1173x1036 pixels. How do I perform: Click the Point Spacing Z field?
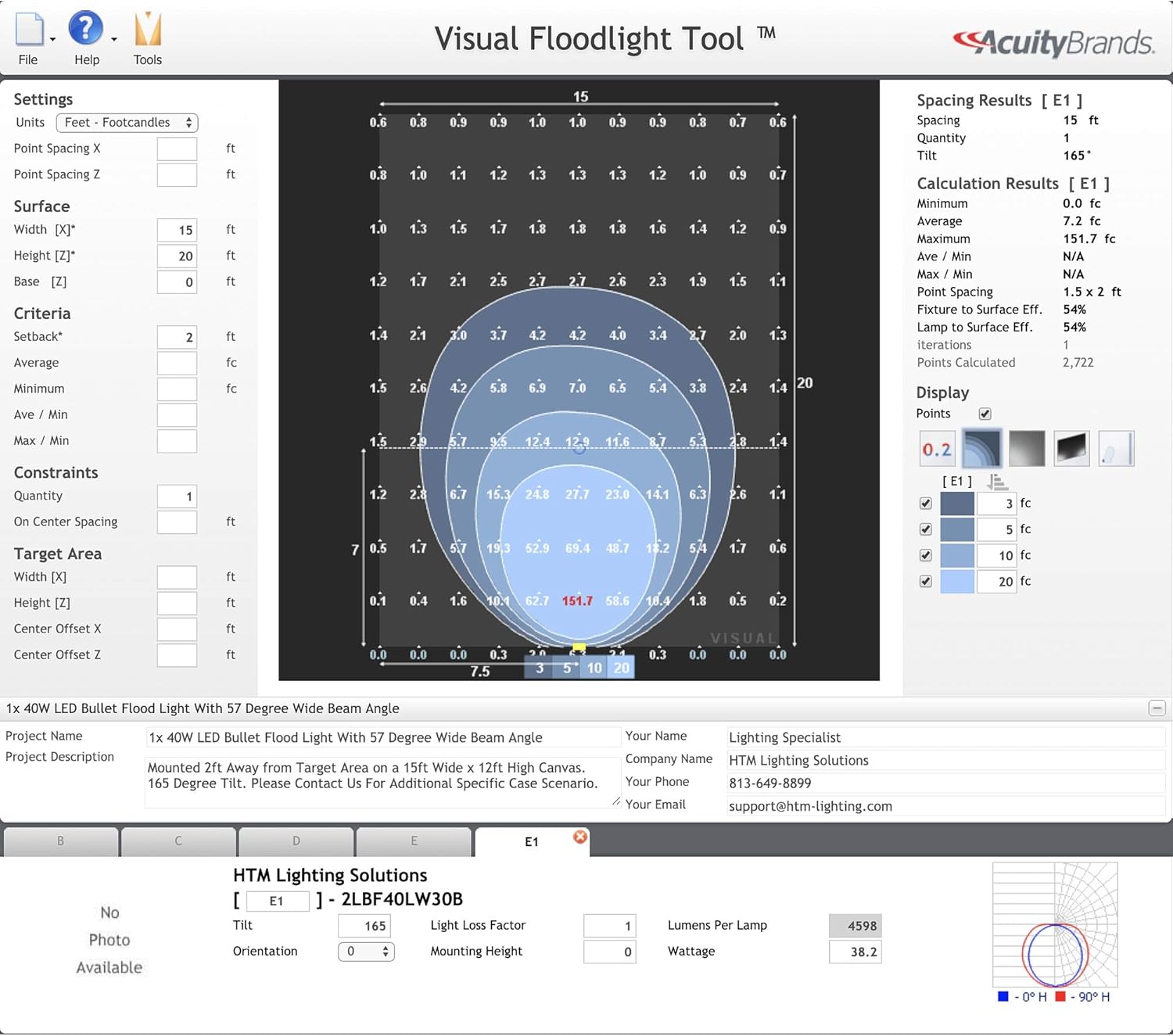pos(177,174)
